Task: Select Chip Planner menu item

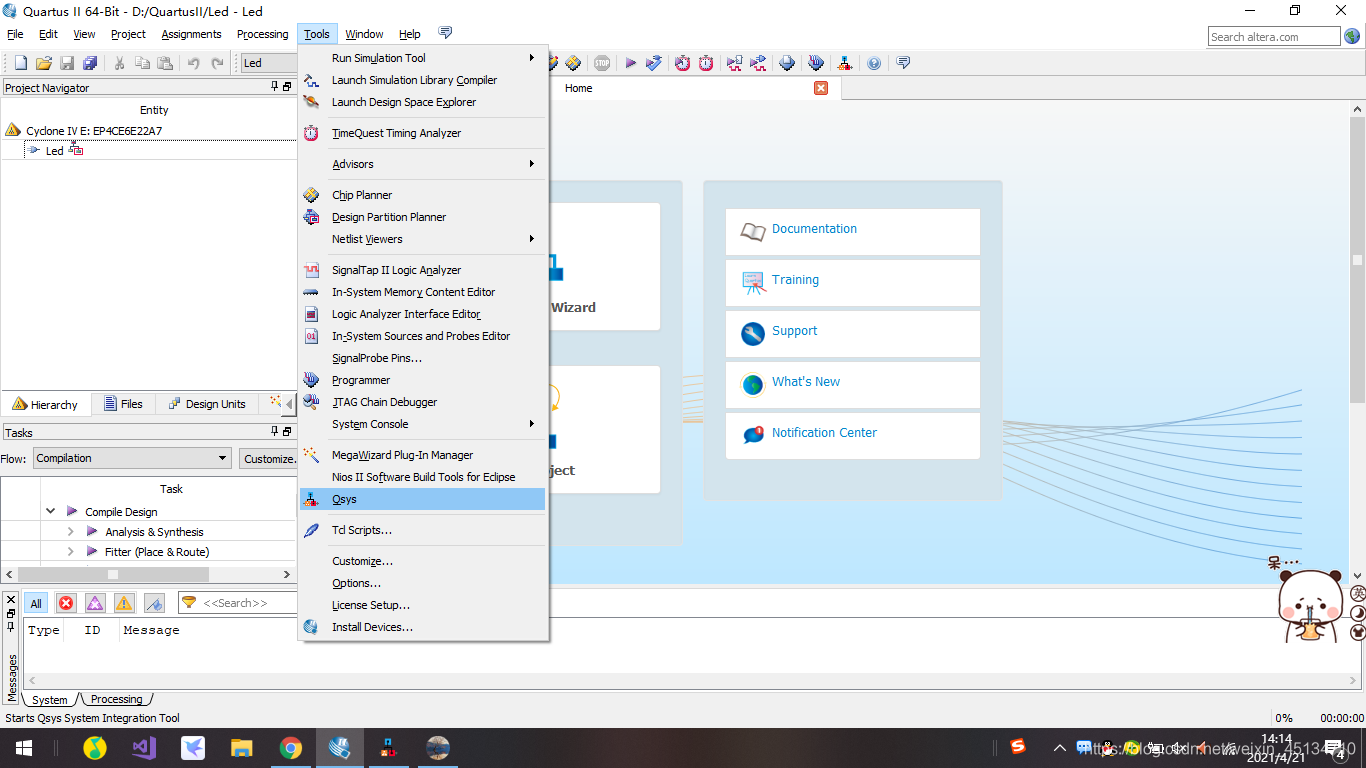Action: click(x=423, y=195)
